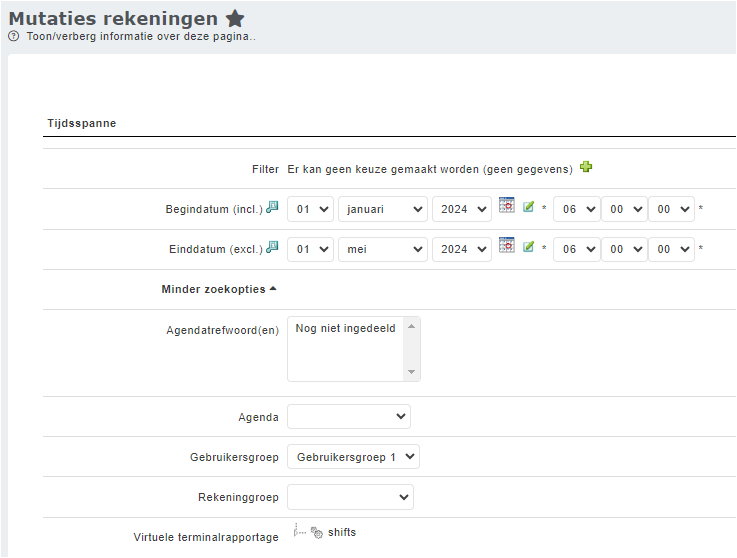737x558 pixels.
Task: Click the favorite star next to Mutaties rekeningen
Action: point(235,19)
